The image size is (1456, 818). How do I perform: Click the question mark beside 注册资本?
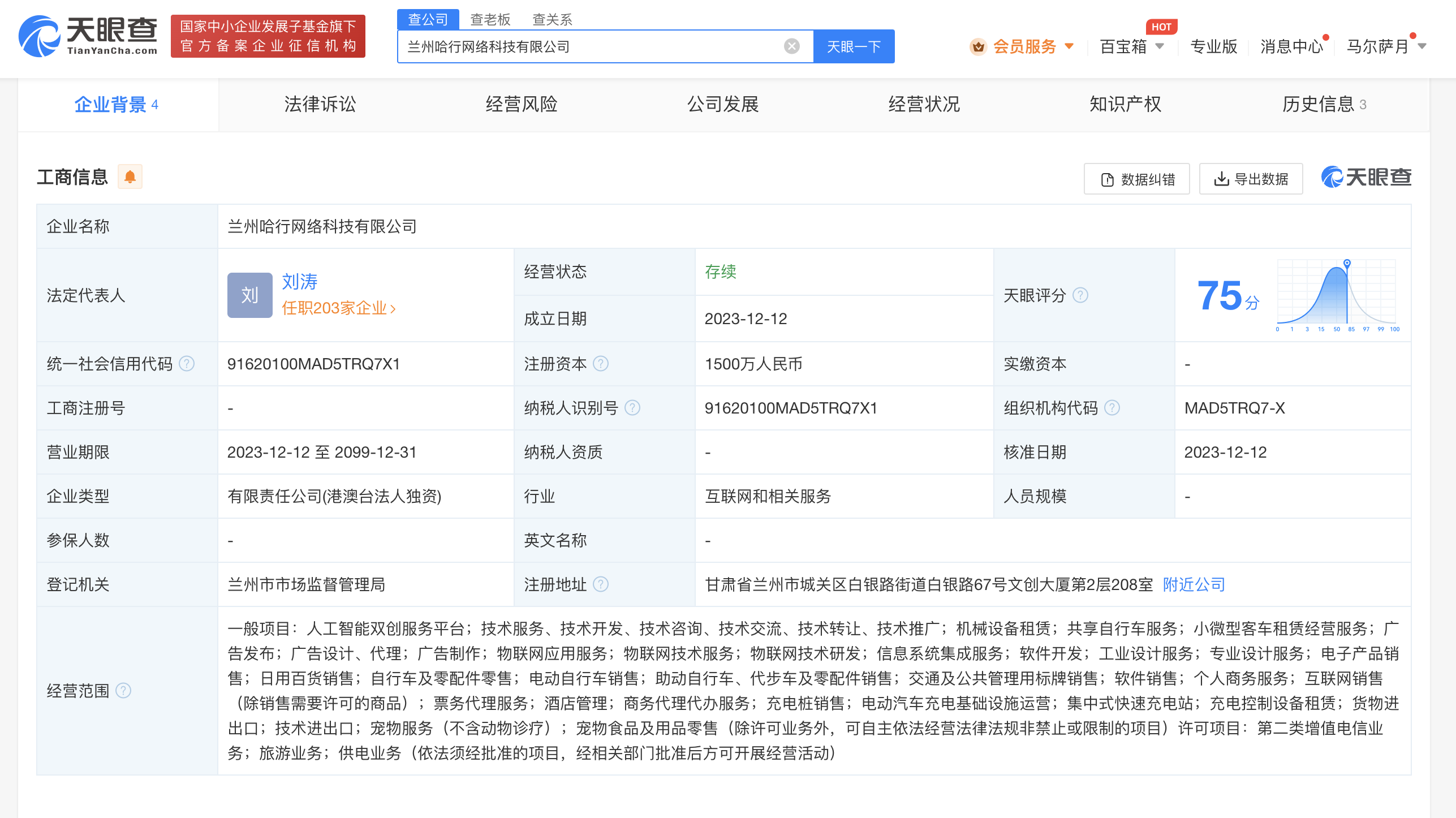click(602, 364)
